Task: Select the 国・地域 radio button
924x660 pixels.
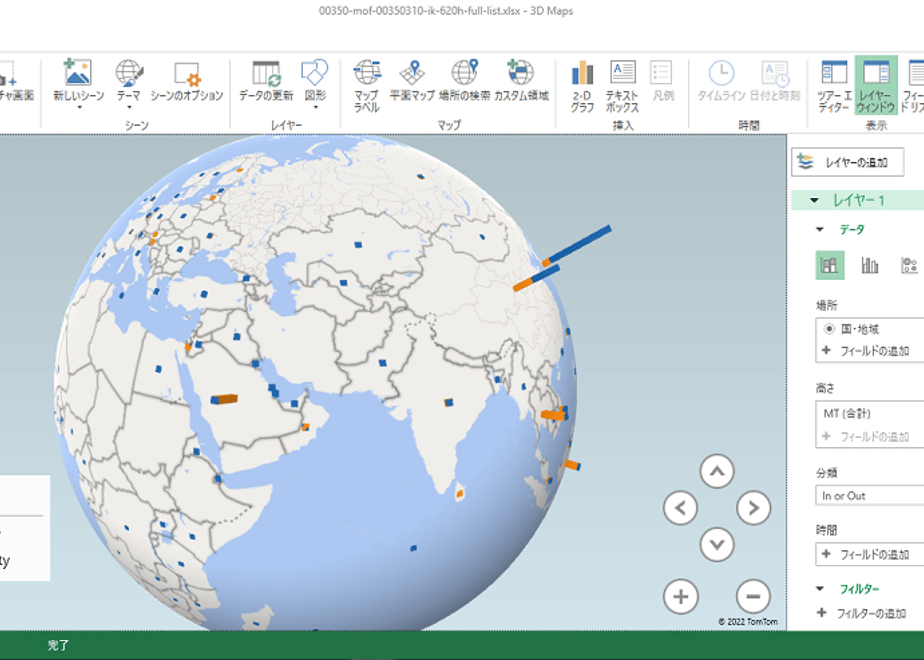Action: click(x=829, y=329)
